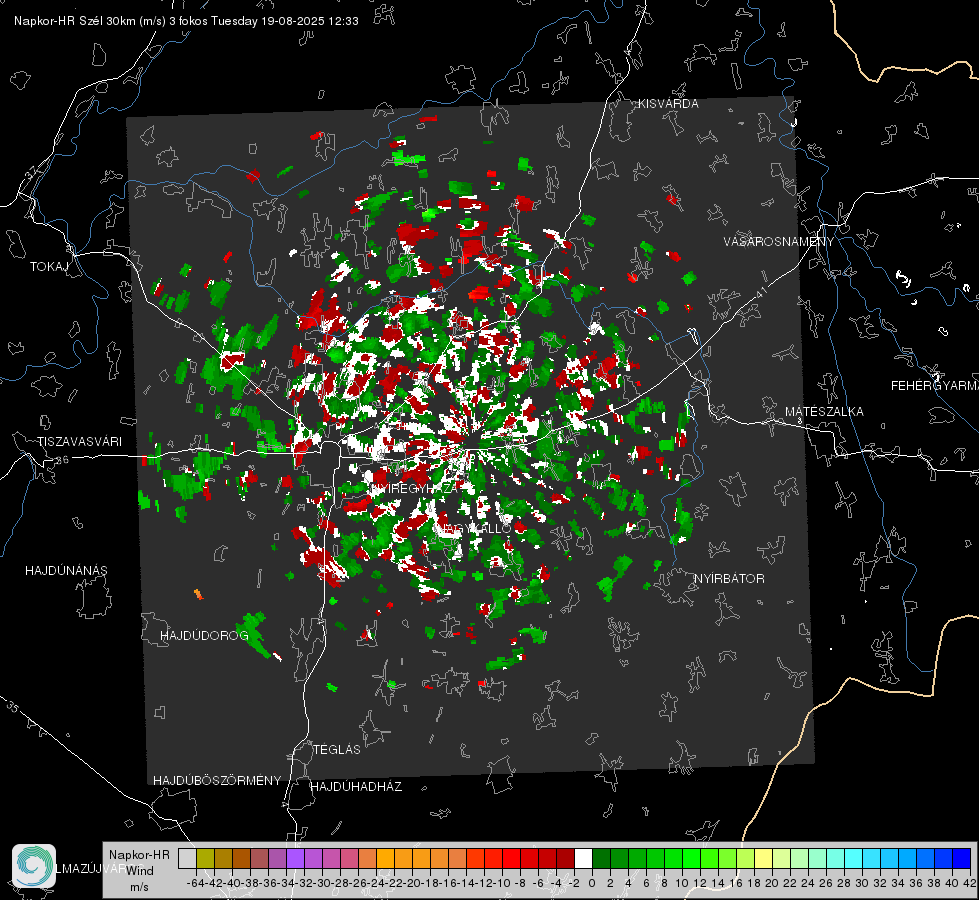Image resolution: width=979 pixels, height=900 pixels.
Task: Click the HAJDÚHADHÁZ town label
Action: 357,787
